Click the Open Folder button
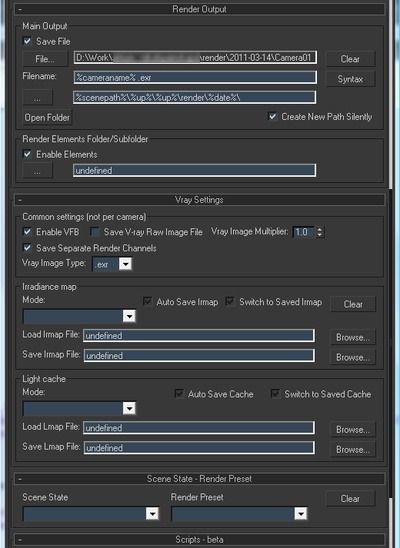Screen dimensions: 400x548 click(x=47, y=117)
